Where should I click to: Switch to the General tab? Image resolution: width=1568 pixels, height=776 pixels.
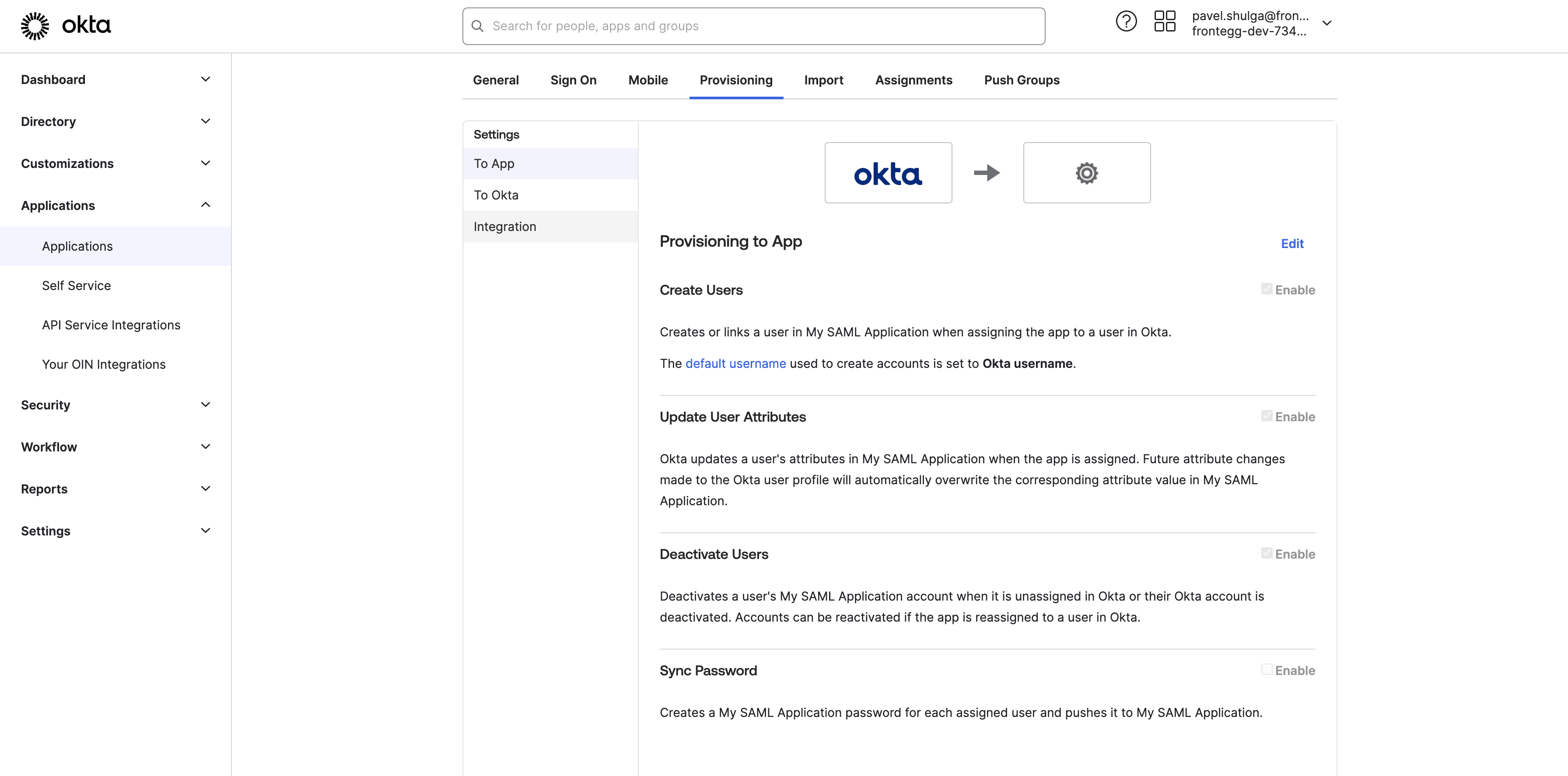coord(496,80)
